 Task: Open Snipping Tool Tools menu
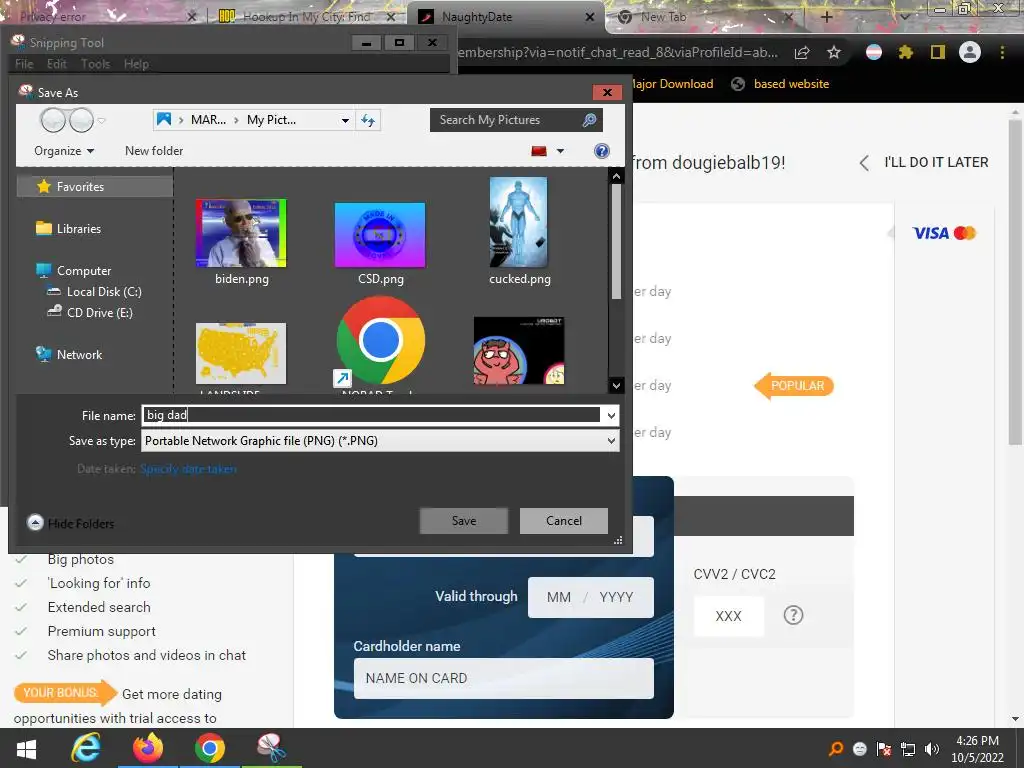click(x=95, y=64)
